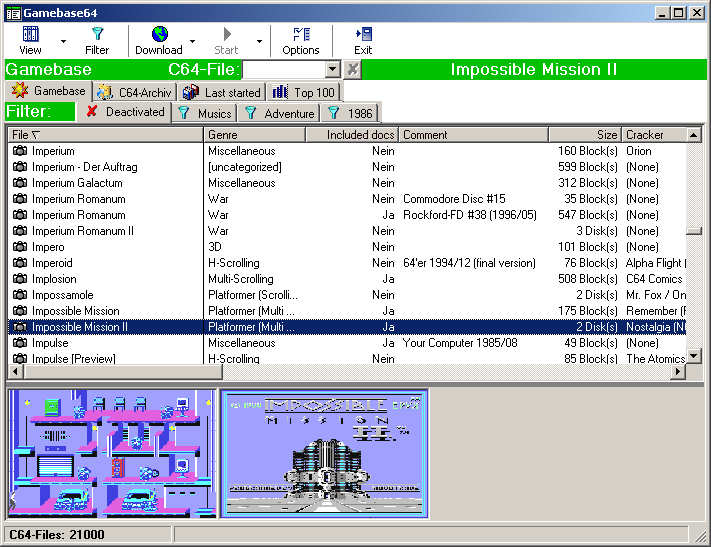Click the horizontal scrollbar right arrow
This screenshot has width=711, height=547.
click(678, 371)
